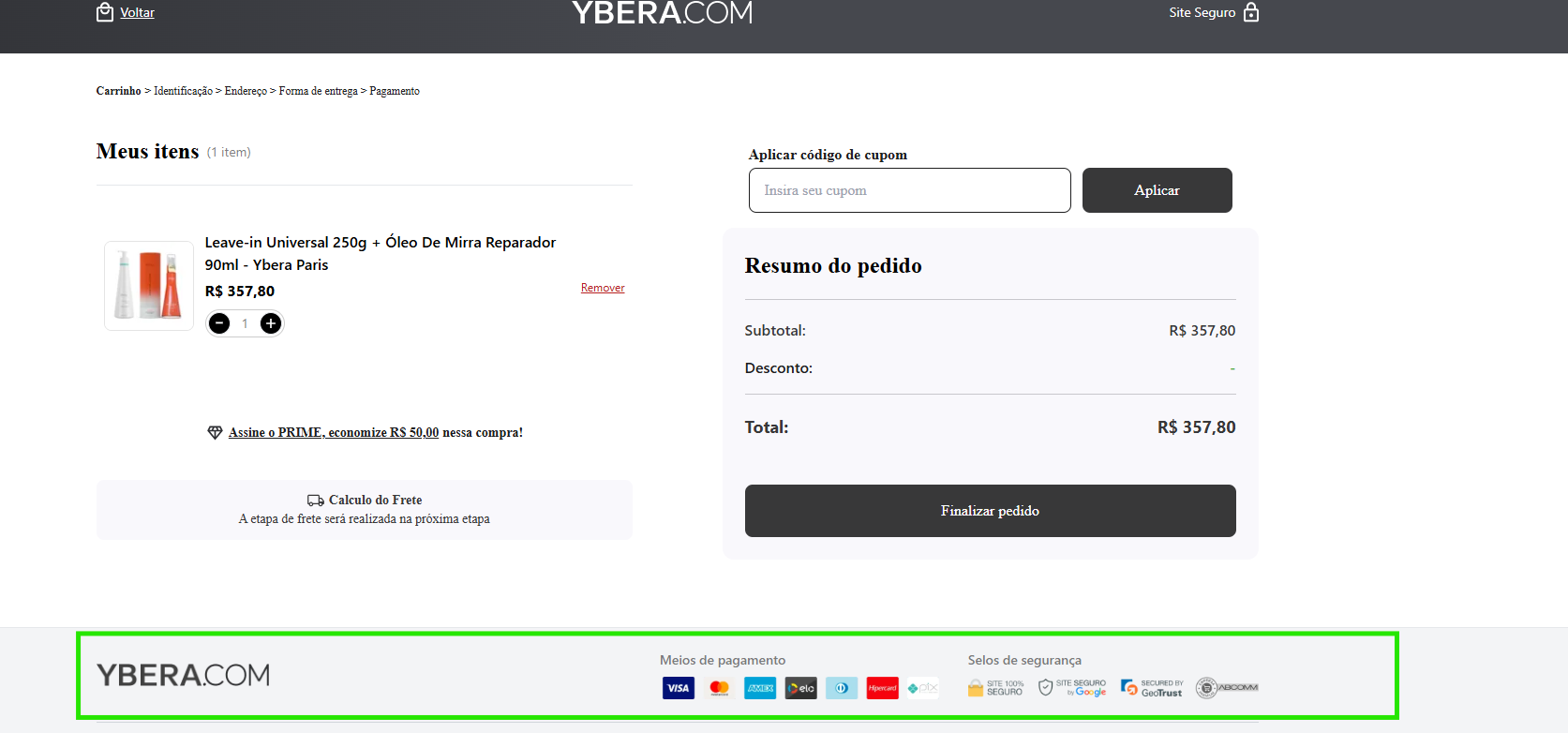Click the Hipercard payment icon
The height and width of the screenshot is (733, 1568).
coord(883,688)
